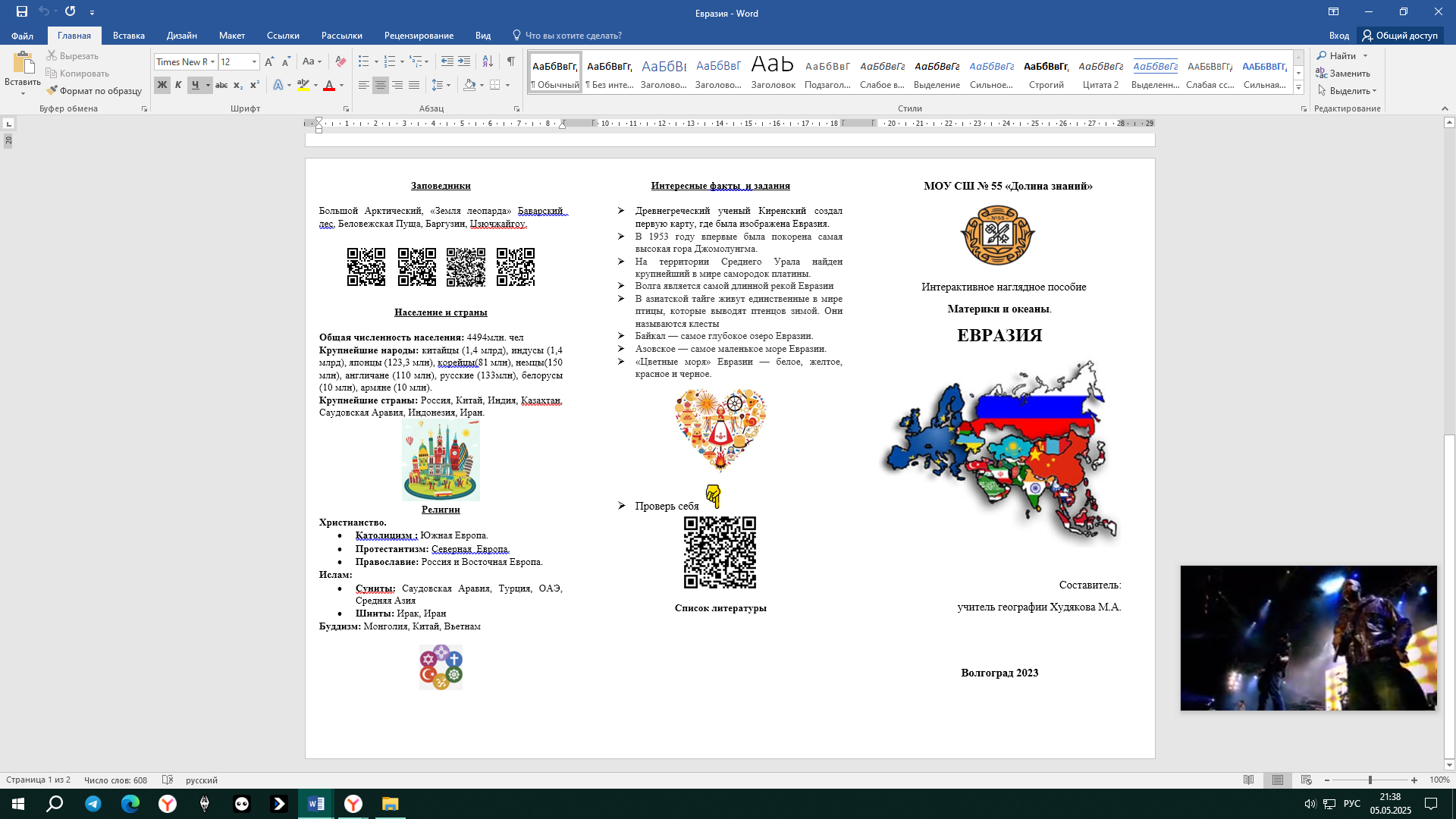Open font dialog launcher in Шрифт group

tap(347, 109)
